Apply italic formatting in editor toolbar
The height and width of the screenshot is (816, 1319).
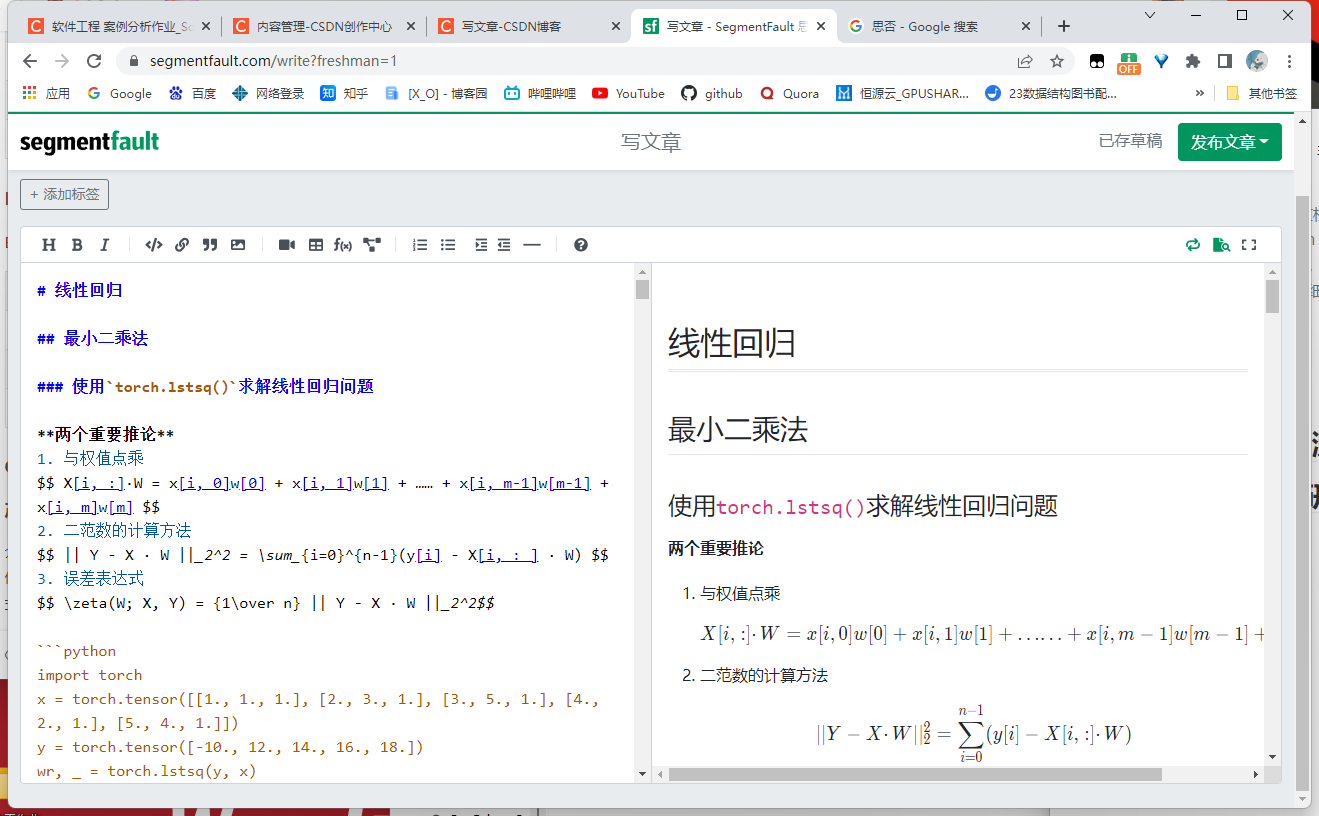pos(104,245)
